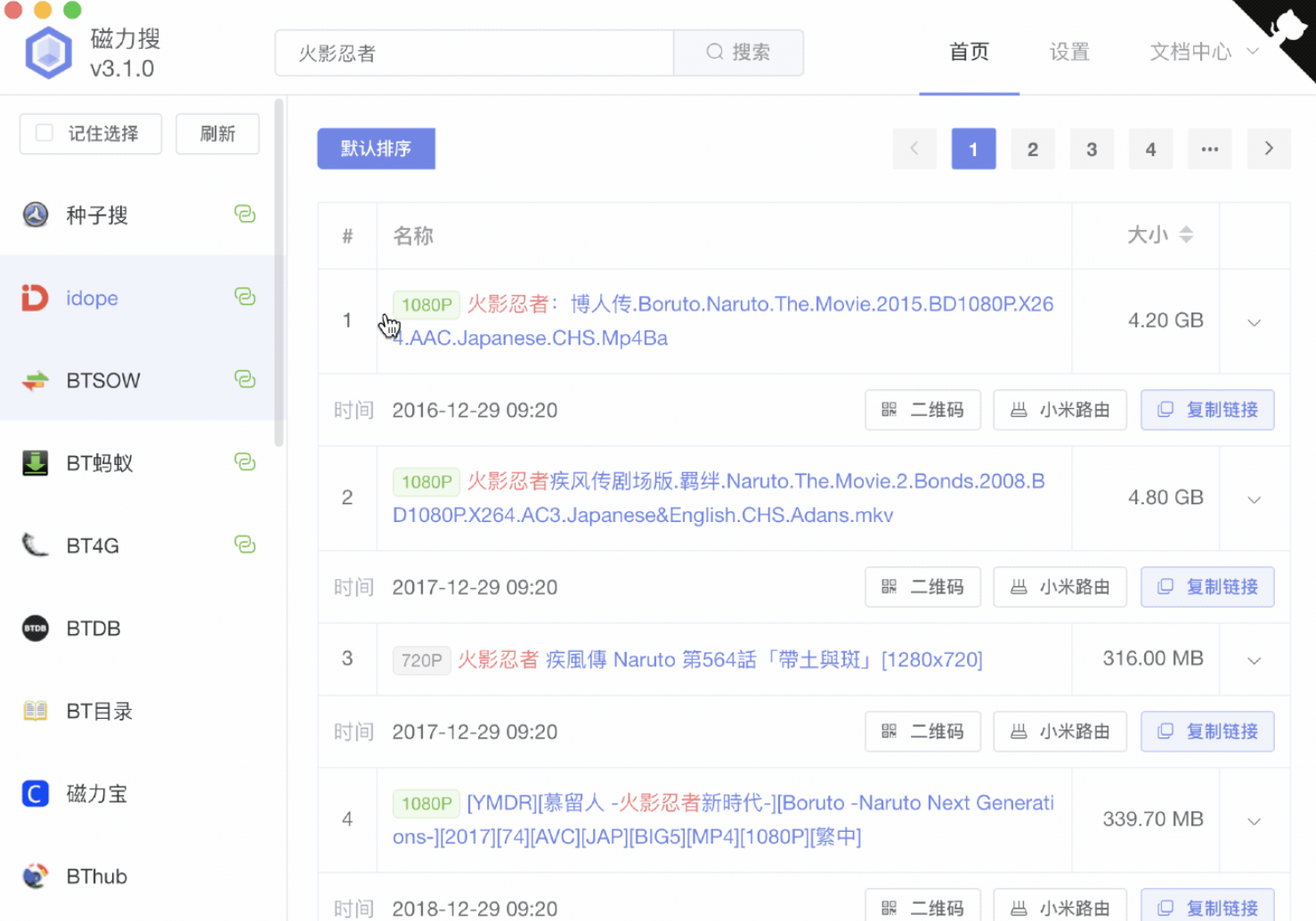Click the search input containing 火影忍者
This screenshot has height=921, width=1316.
coord(475,53)
